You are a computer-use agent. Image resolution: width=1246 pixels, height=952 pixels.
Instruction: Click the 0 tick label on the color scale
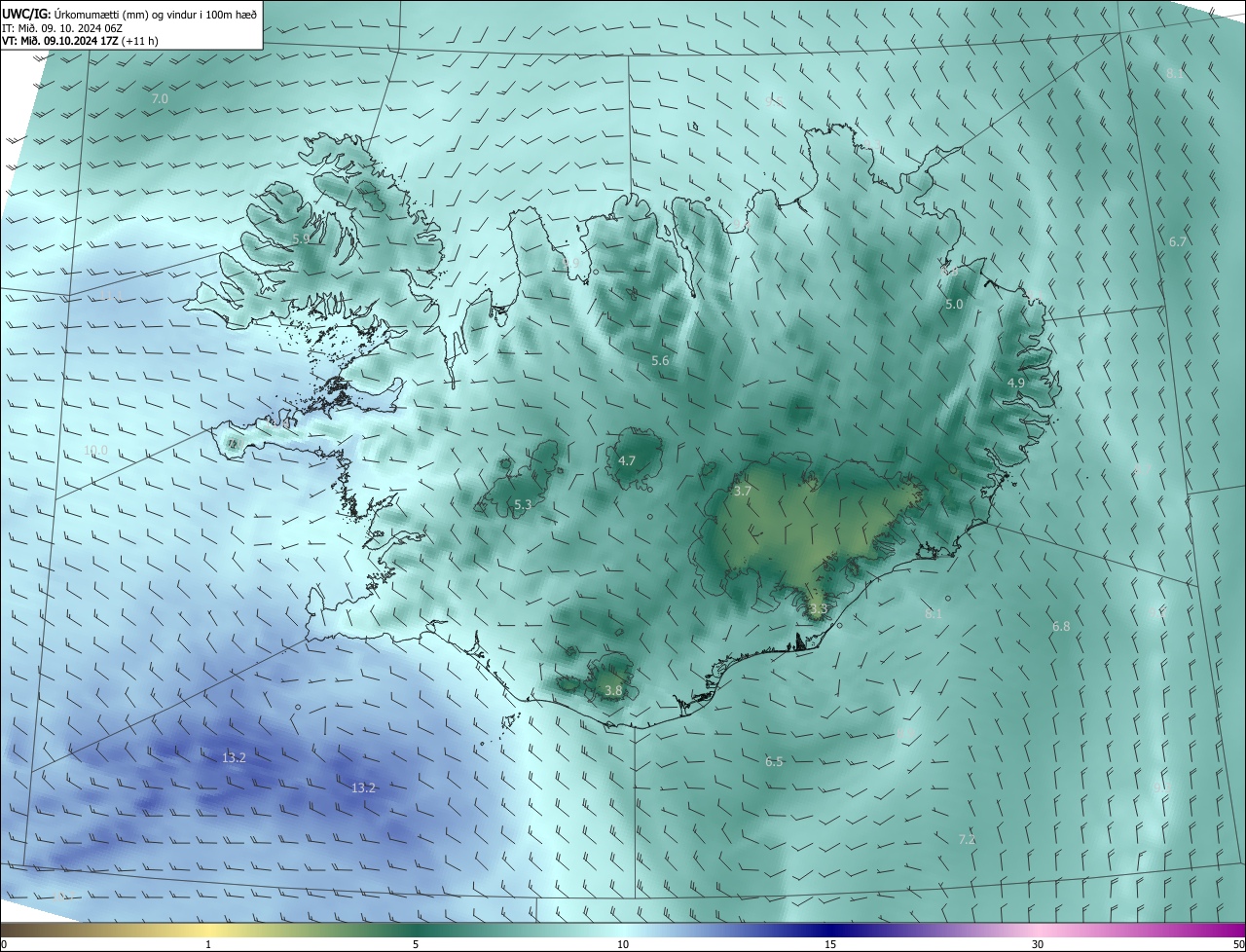(4, 945)
